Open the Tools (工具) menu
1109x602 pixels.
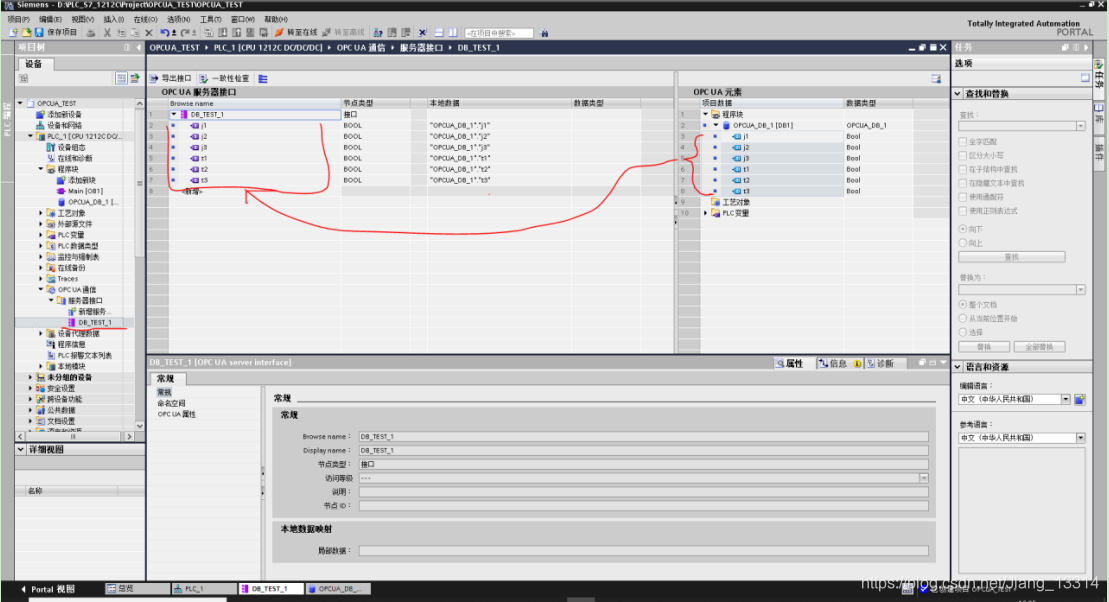[210, 19]
